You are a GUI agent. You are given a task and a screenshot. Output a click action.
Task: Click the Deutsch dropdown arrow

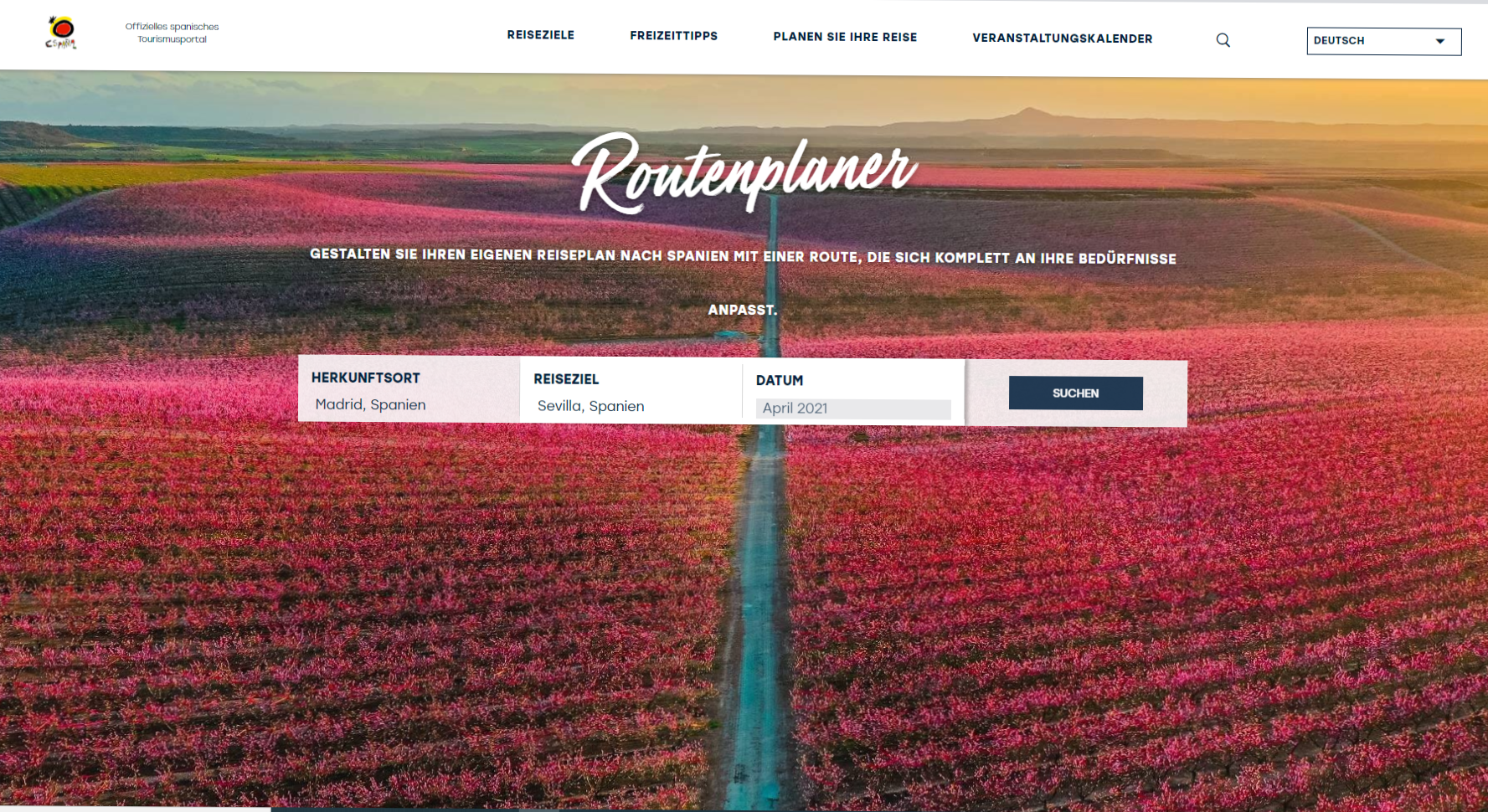tap(1440, 41)
